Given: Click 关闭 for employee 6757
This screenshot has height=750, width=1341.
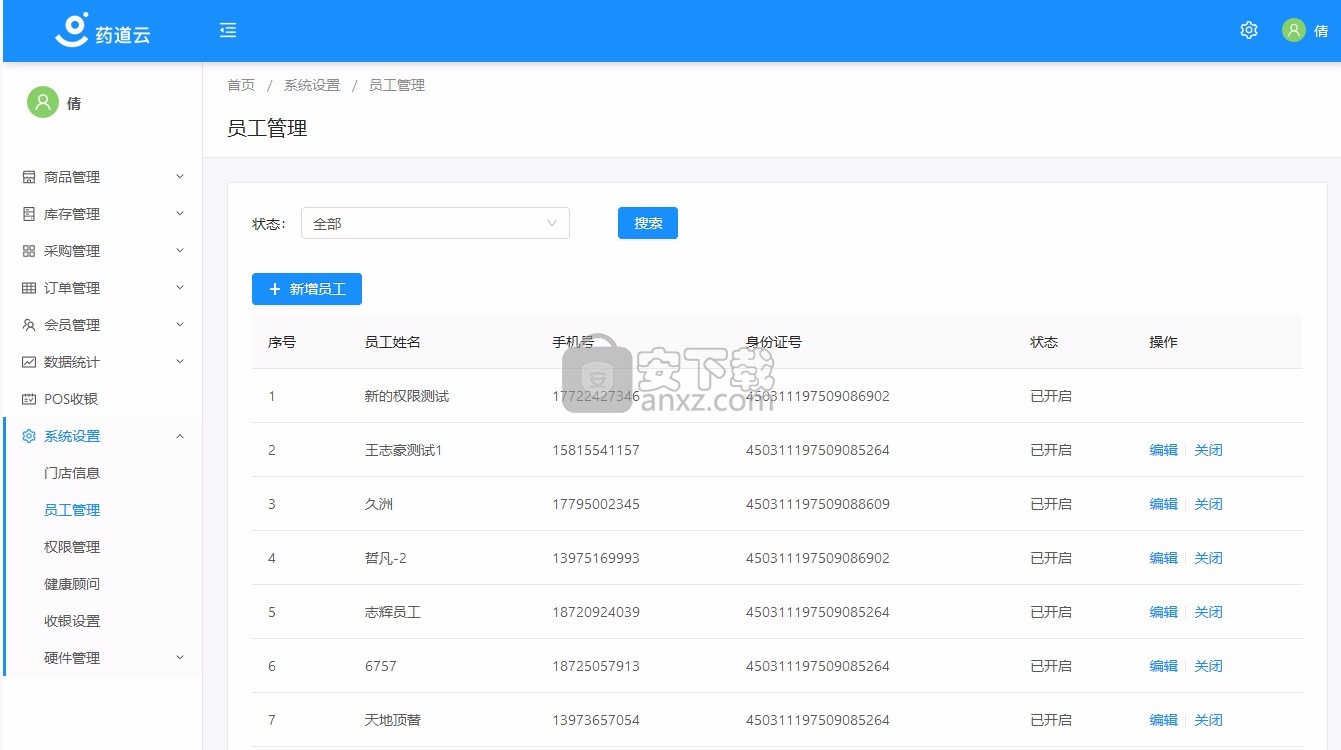Looking at the screenshot, I should pos(1208,666).
